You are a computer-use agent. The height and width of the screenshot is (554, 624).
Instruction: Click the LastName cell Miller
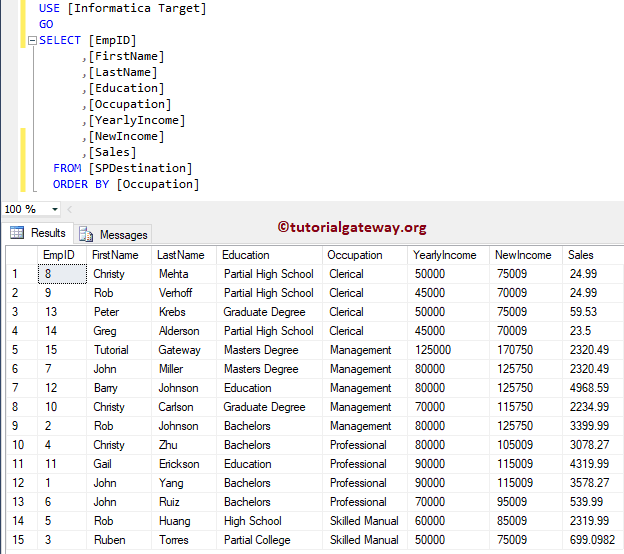(x=184, y=369)
